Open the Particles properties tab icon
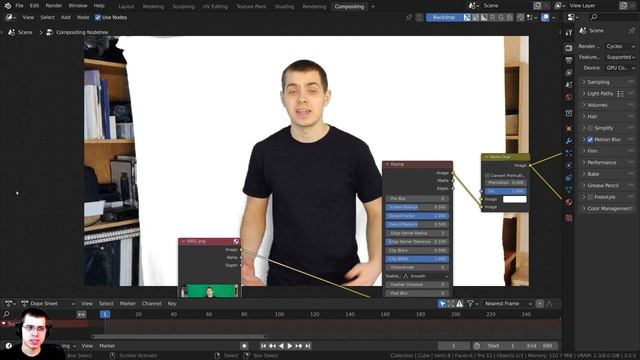 pyautogui.click(x=569, y=153)
